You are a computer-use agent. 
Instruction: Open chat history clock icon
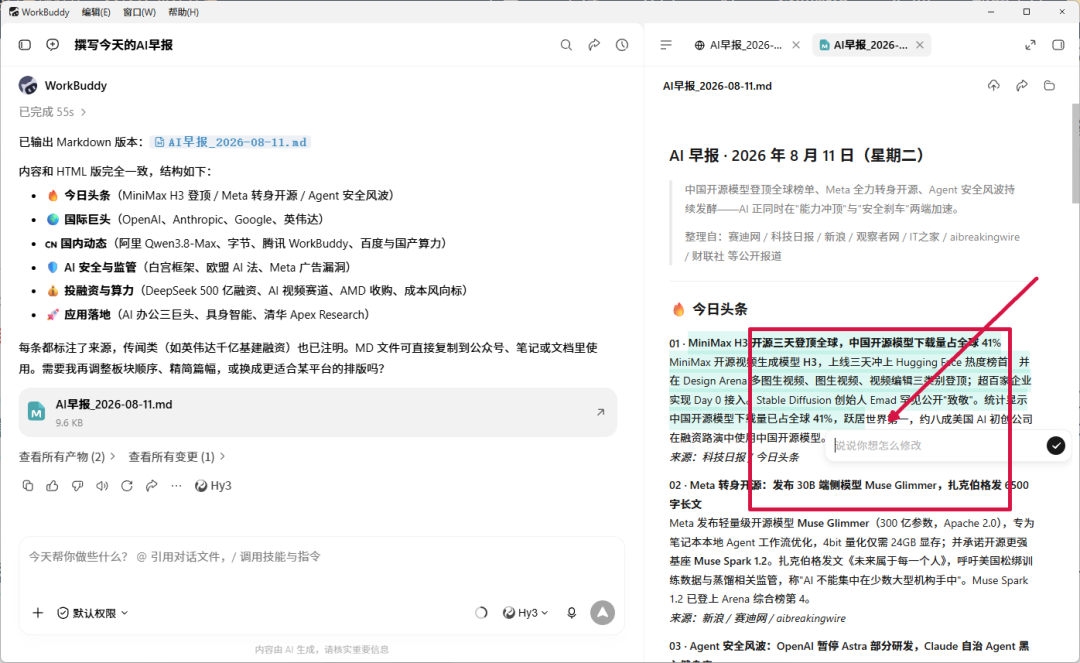pyautogui.click(x=622, y=45)
